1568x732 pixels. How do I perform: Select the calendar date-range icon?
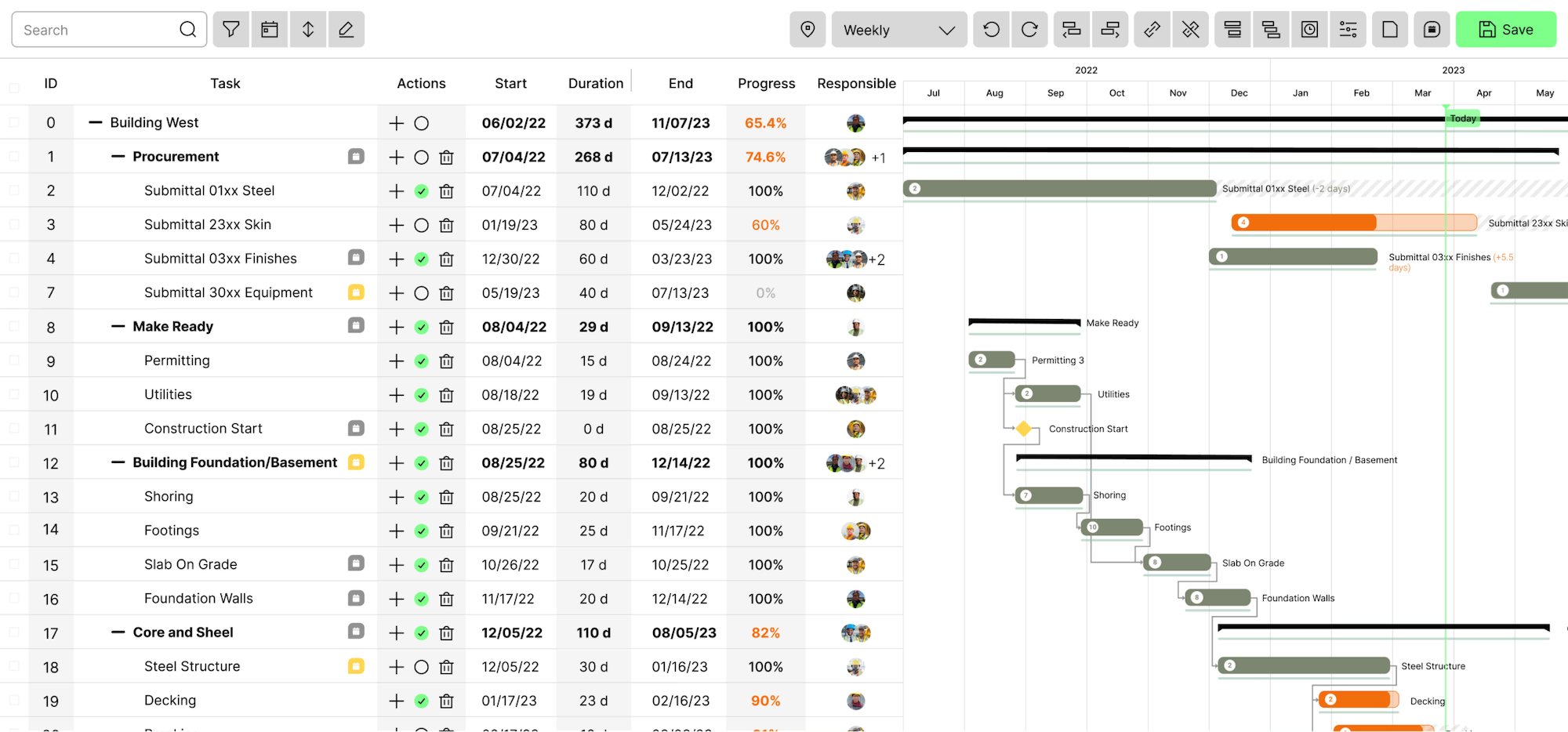[270, 29]
